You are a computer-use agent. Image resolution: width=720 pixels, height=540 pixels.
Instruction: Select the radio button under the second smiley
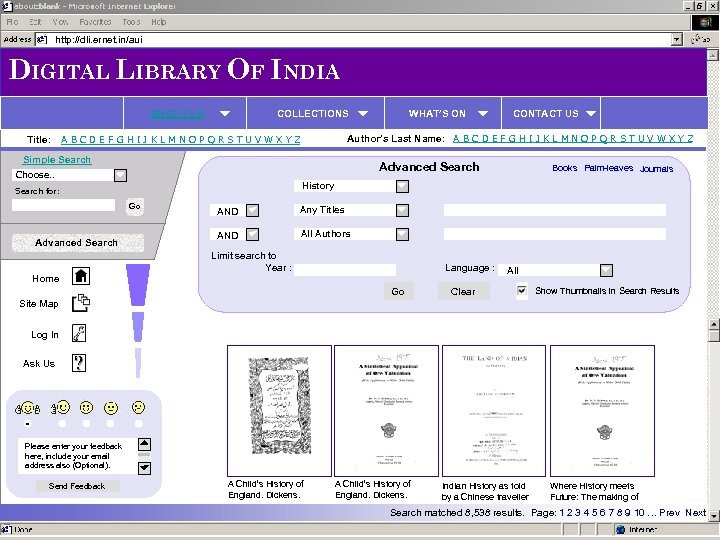coord(62,424)
